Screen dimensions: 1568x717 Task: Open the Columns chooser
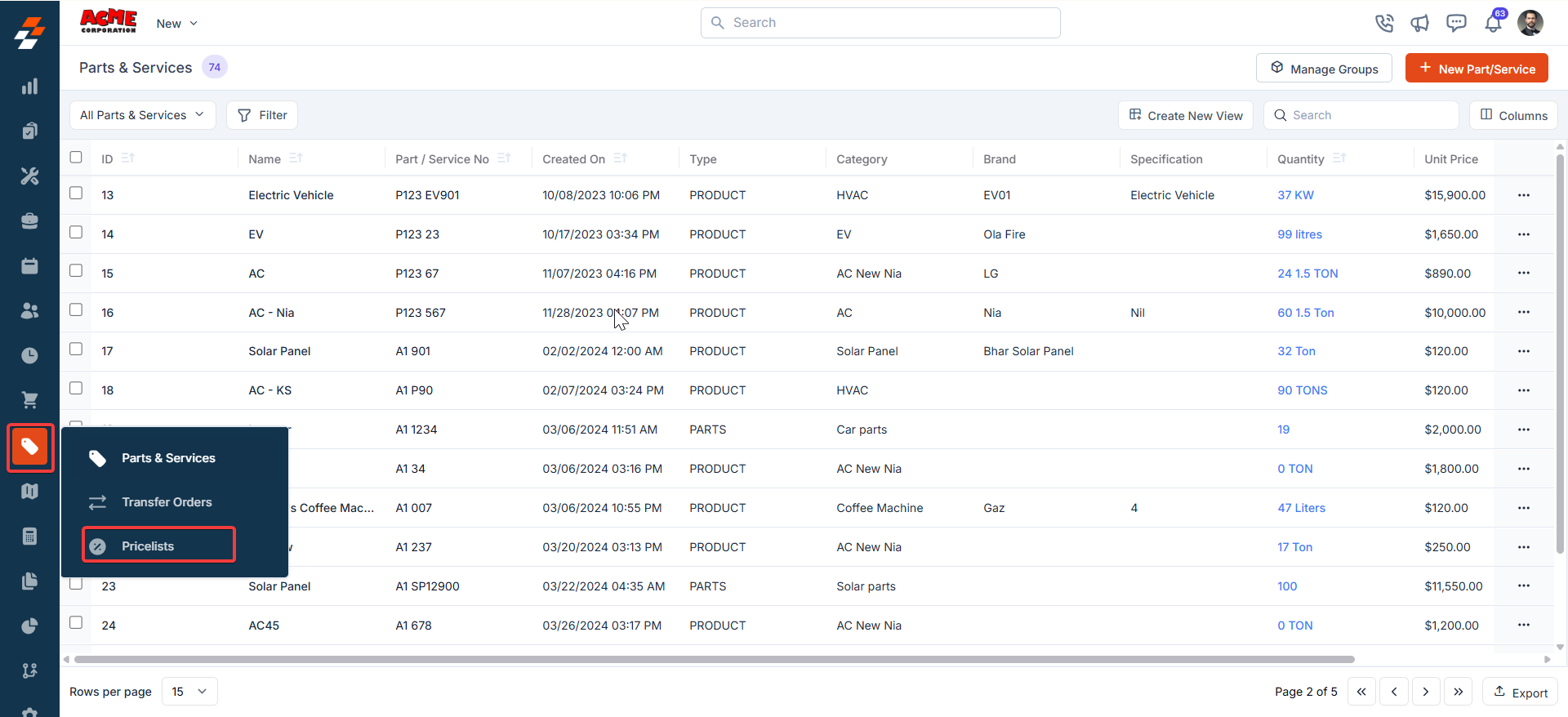click(1513, 115)
